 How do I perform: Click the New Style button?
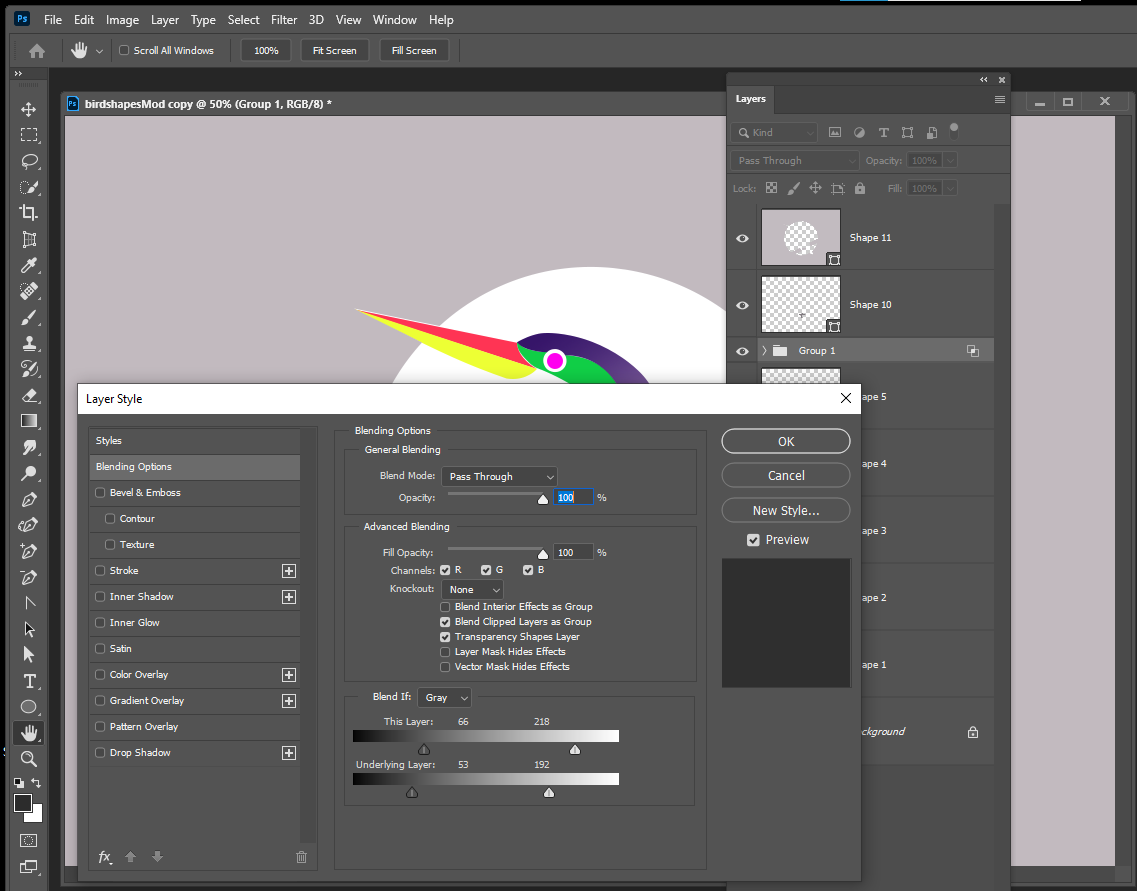click(785, 510)
